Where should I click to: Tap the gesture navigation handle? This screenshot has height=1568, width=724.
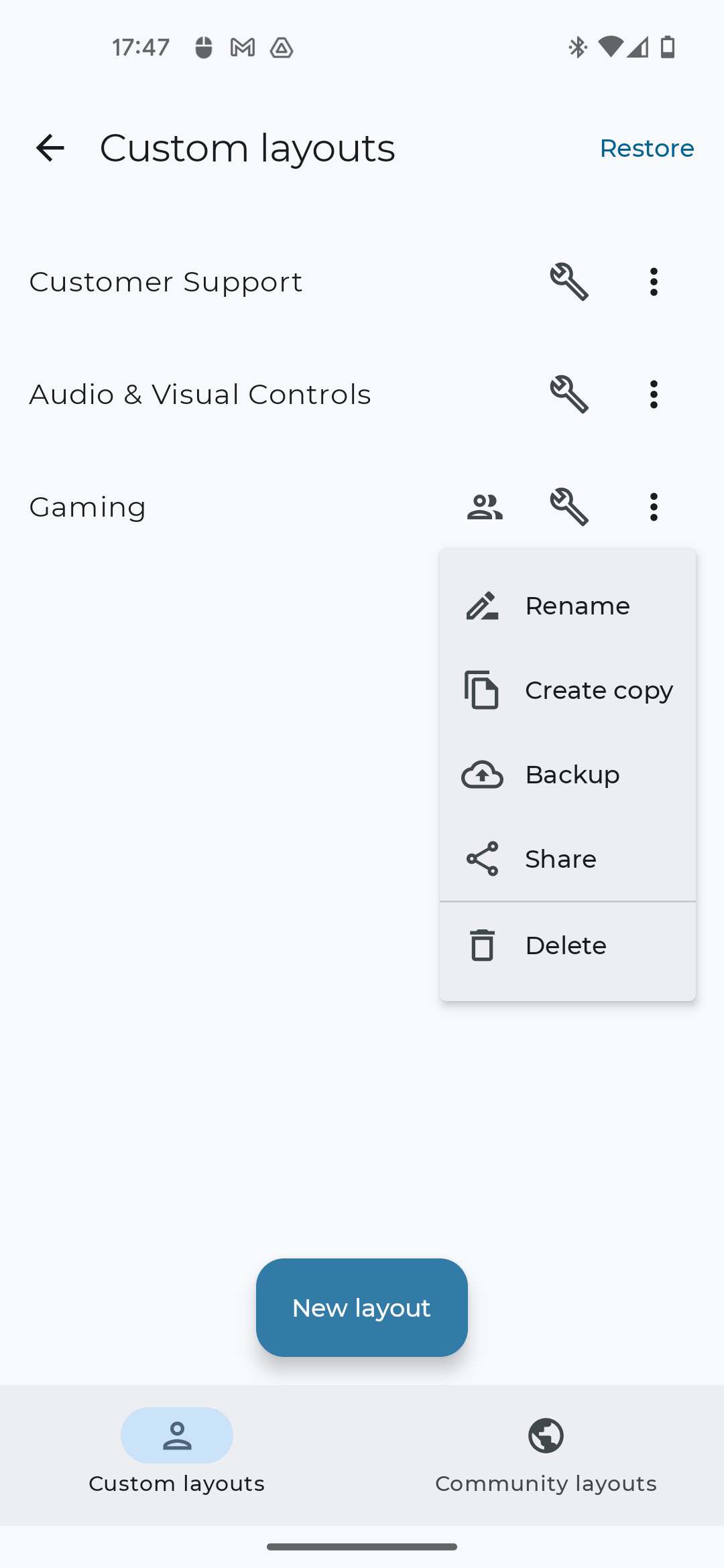[x=361, y=1545]
